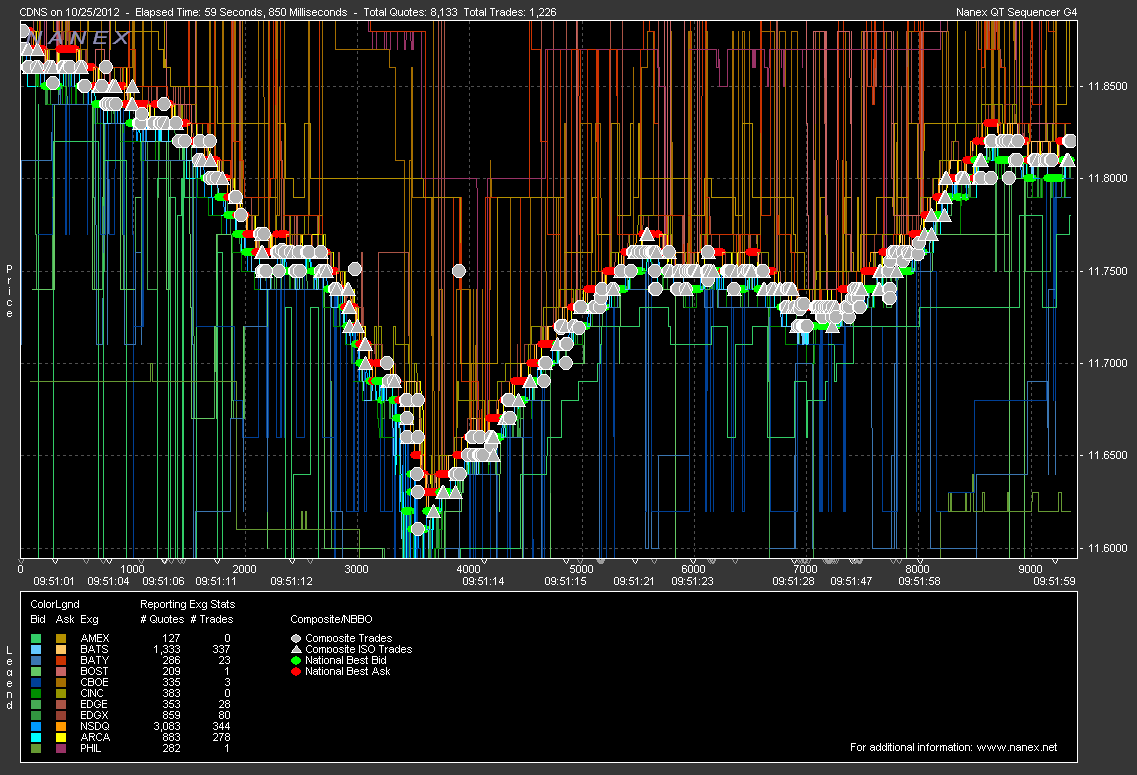Click the CDNS on 10/25/2012 chart title

point(70,12)
